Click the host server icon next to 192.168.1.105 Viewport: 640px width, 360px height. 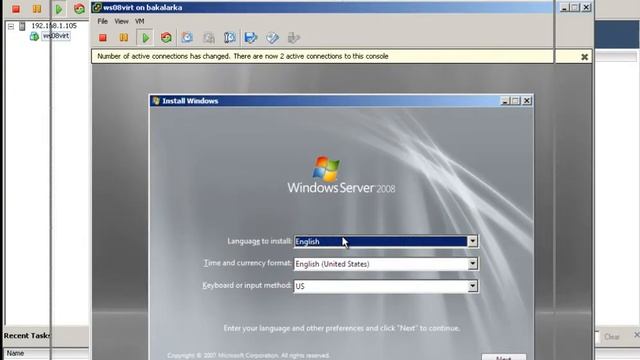click(22, 26)
